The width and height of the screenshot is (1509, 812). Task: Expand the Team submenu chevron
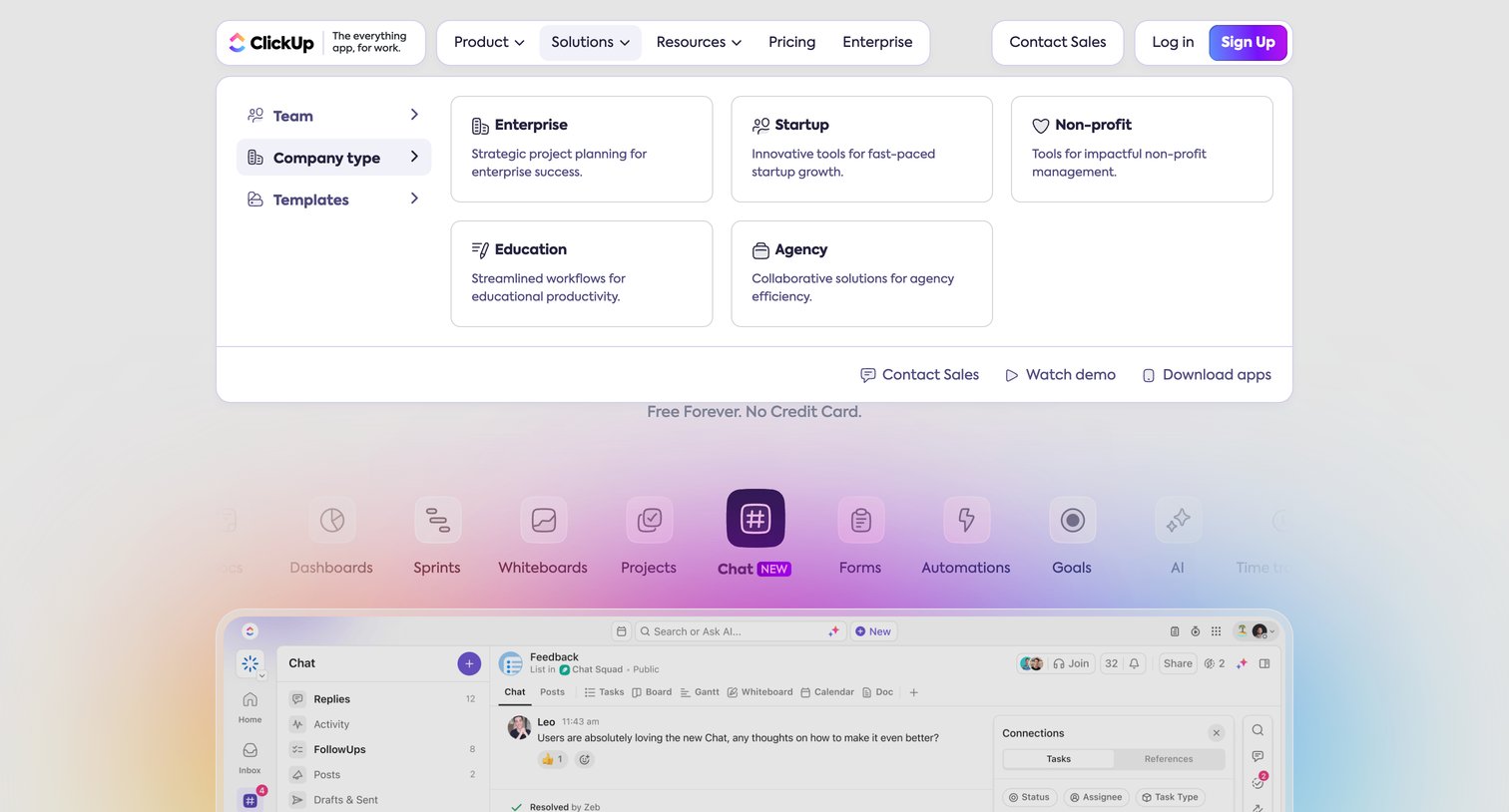pyautogui.click(x=414, y=115)
